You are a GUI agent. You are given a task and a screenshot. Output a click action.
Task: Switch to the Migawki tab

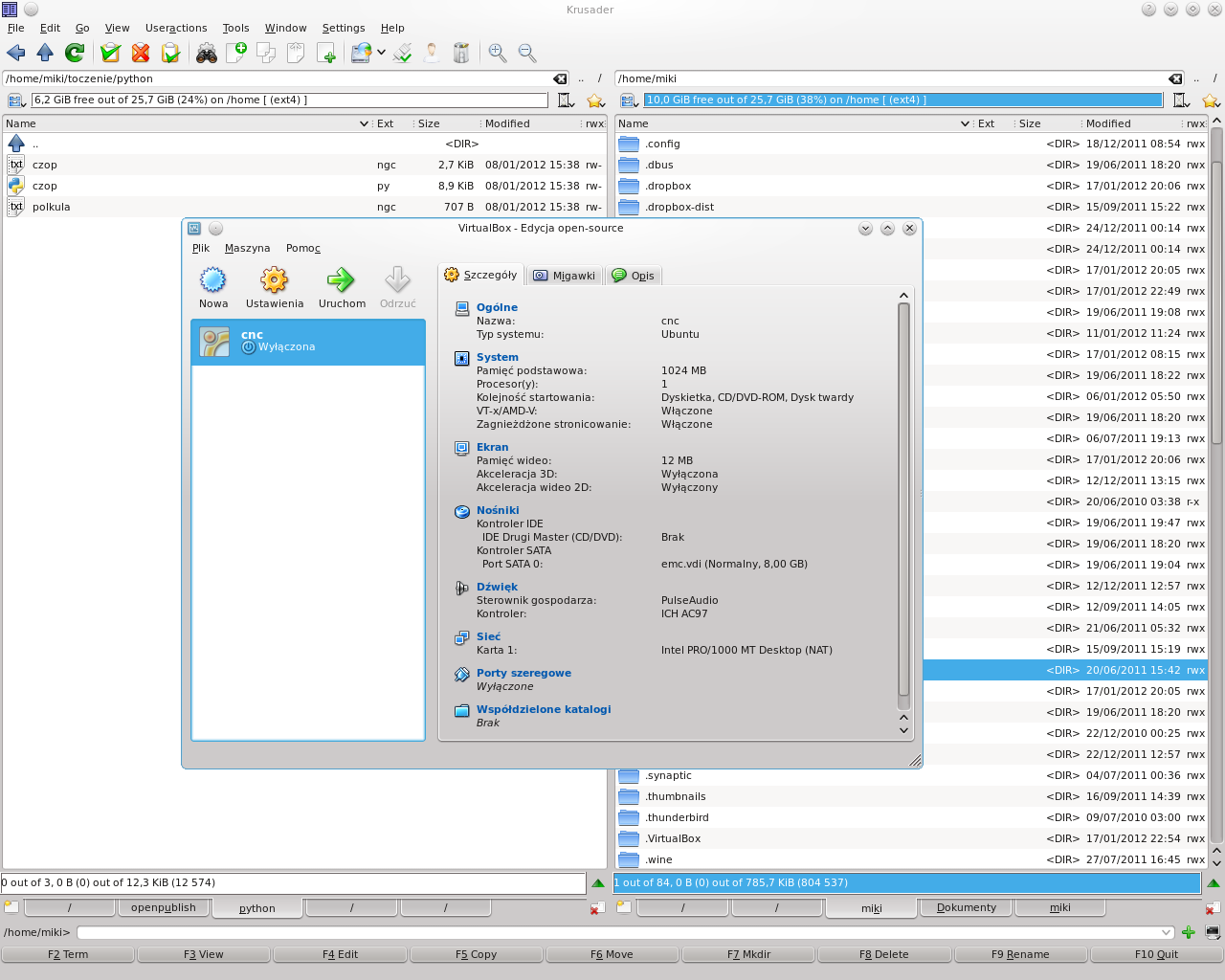pos(565,276)
